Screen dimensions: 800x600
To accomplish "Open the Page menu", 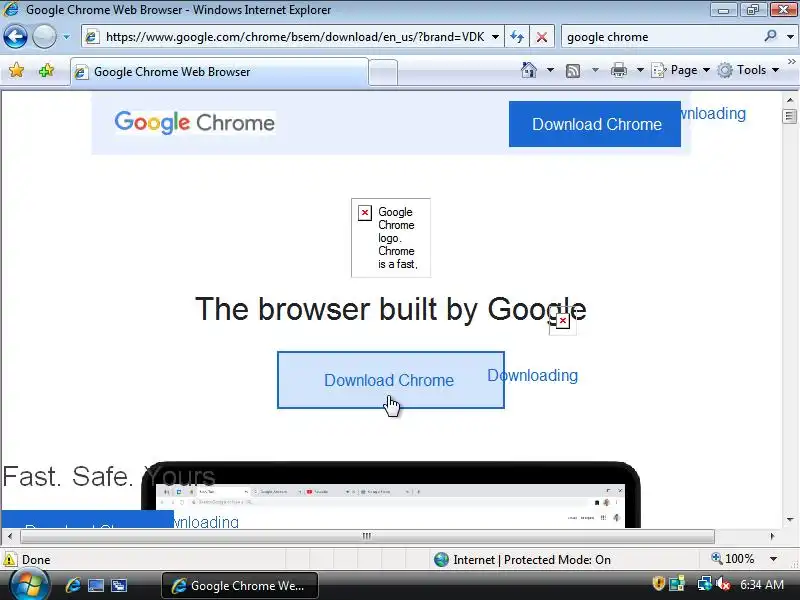I will (681, 70).
